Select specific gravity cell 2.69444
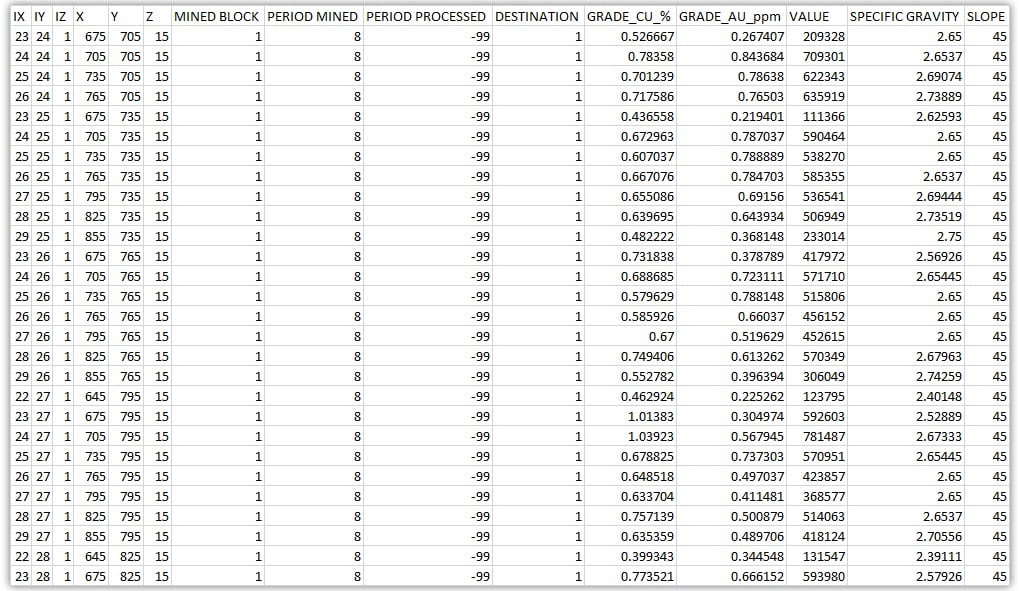1020x591 pixels. point(905,197)
